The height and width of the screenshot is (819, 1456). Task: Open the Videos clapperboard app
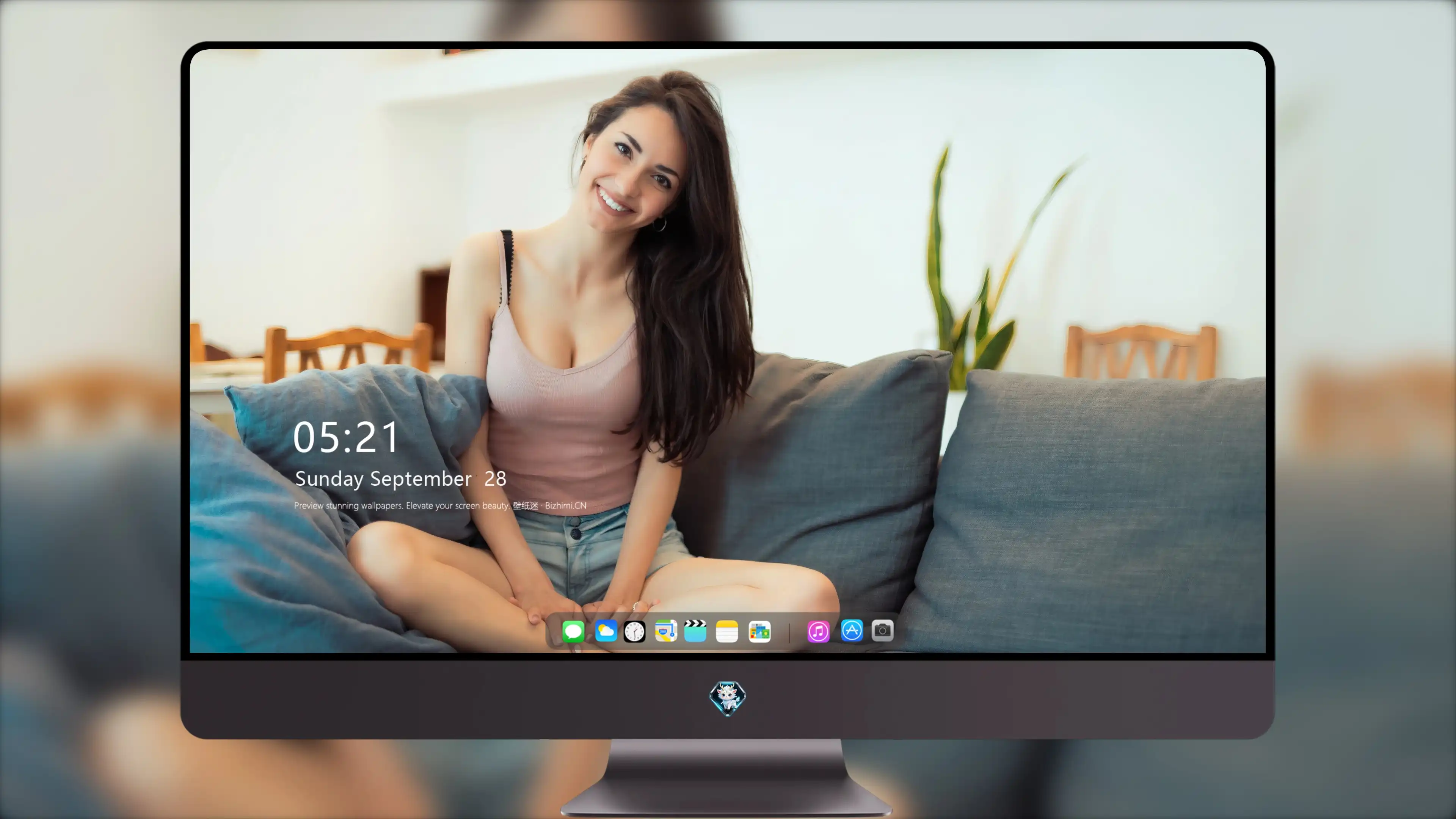pos(695,631)
